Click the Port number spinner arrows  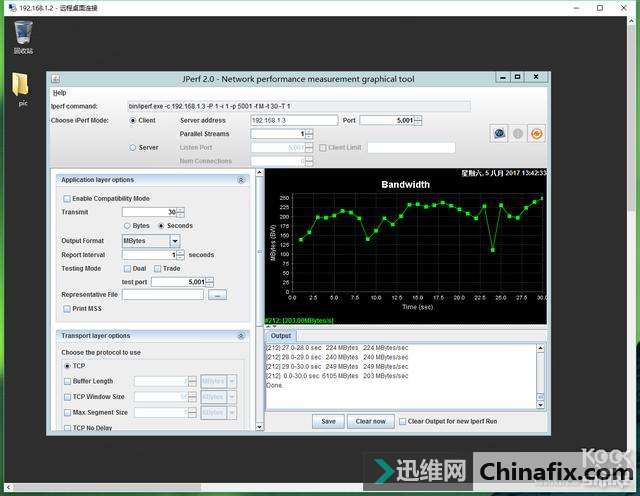[x=418, y=120]
